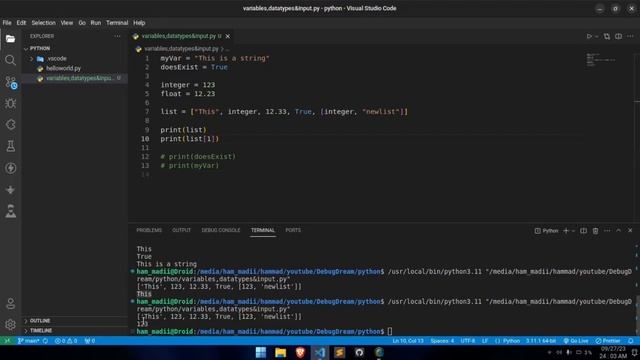
Task: Open the View menu
Action: (x=67, y=23)
